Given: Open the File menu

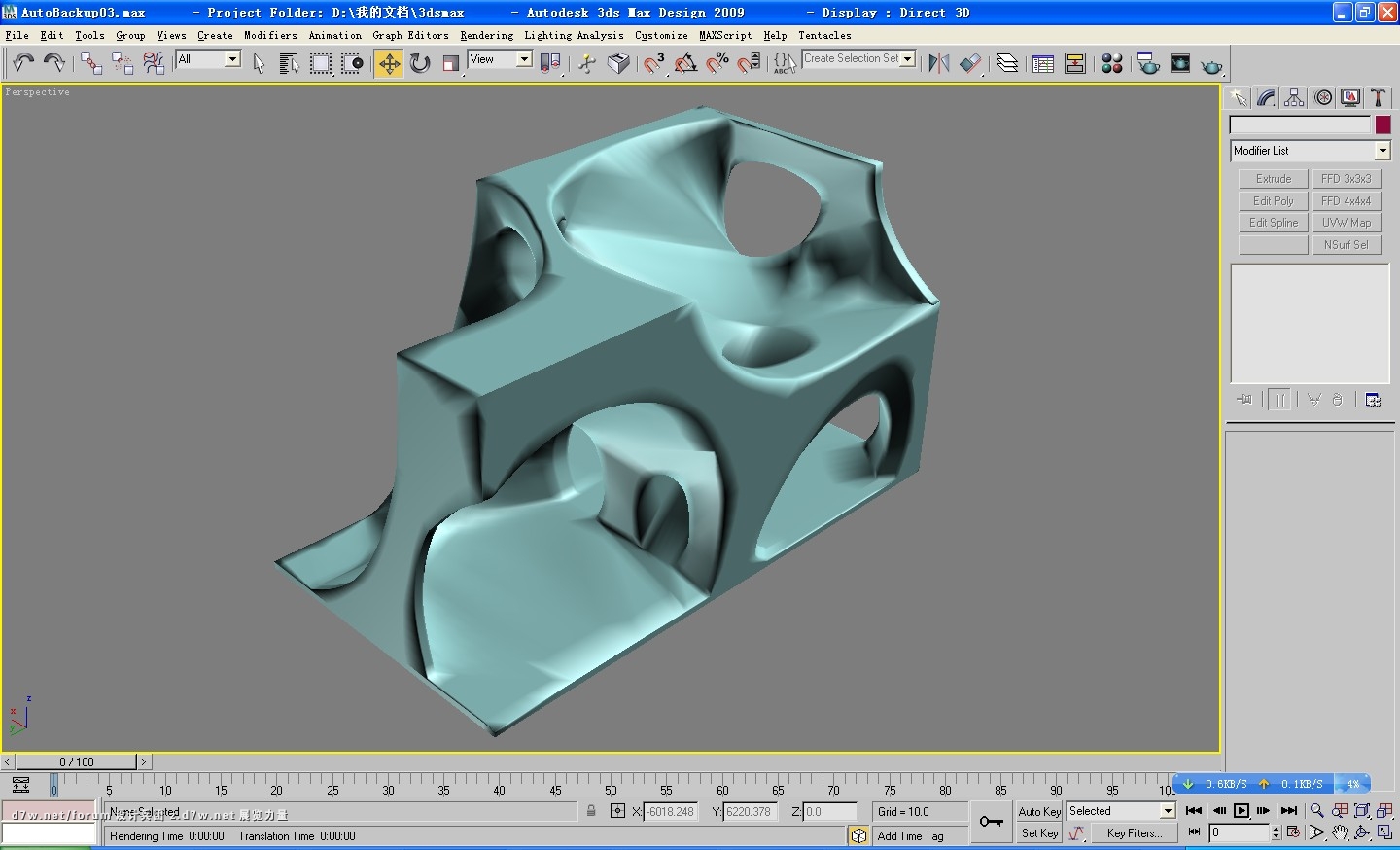Looking at the screenshot, I should click(x=17, y=35).
